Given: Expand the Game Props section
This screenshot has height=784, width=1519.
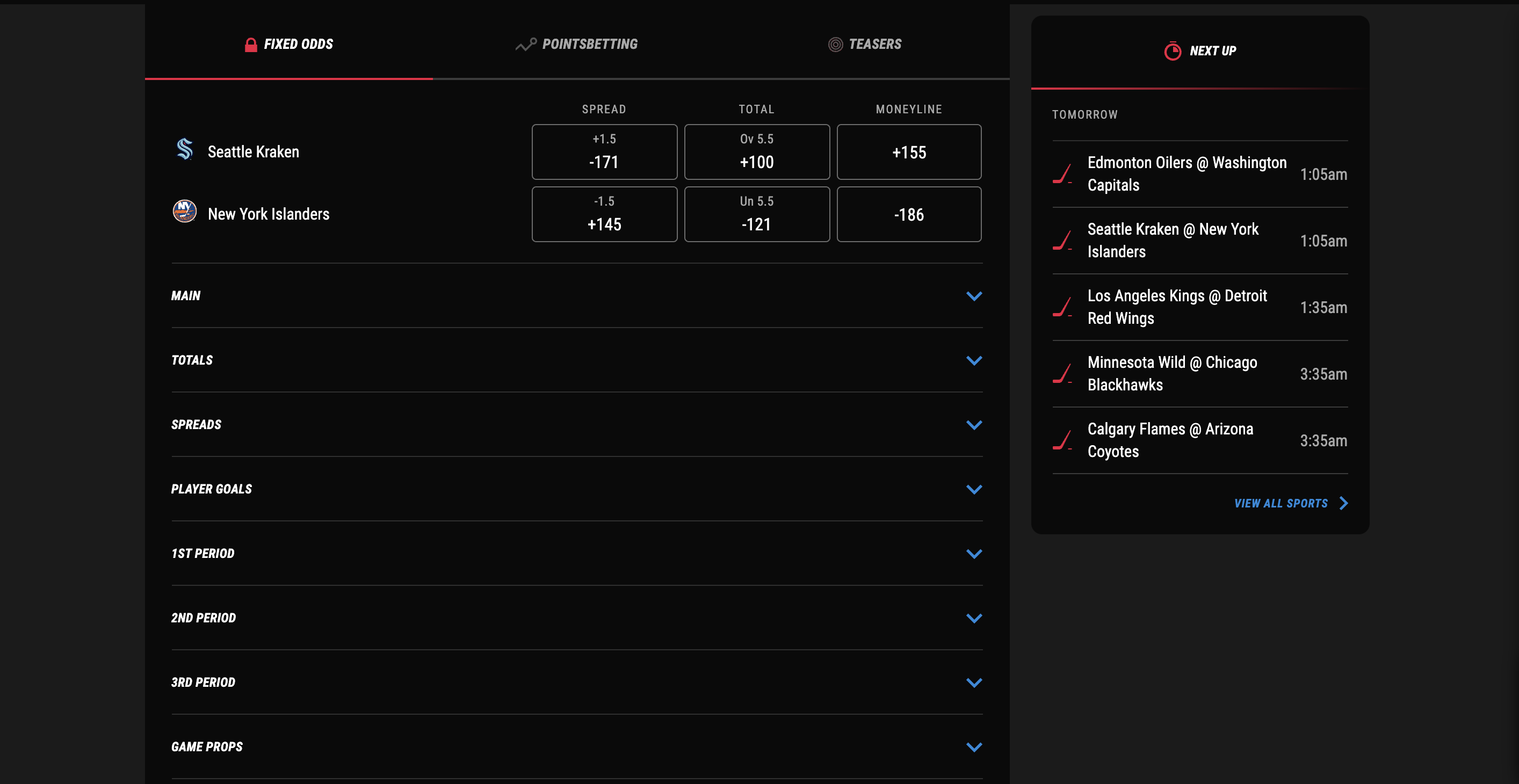Looking at the screenshot, I should click(577, 747).
